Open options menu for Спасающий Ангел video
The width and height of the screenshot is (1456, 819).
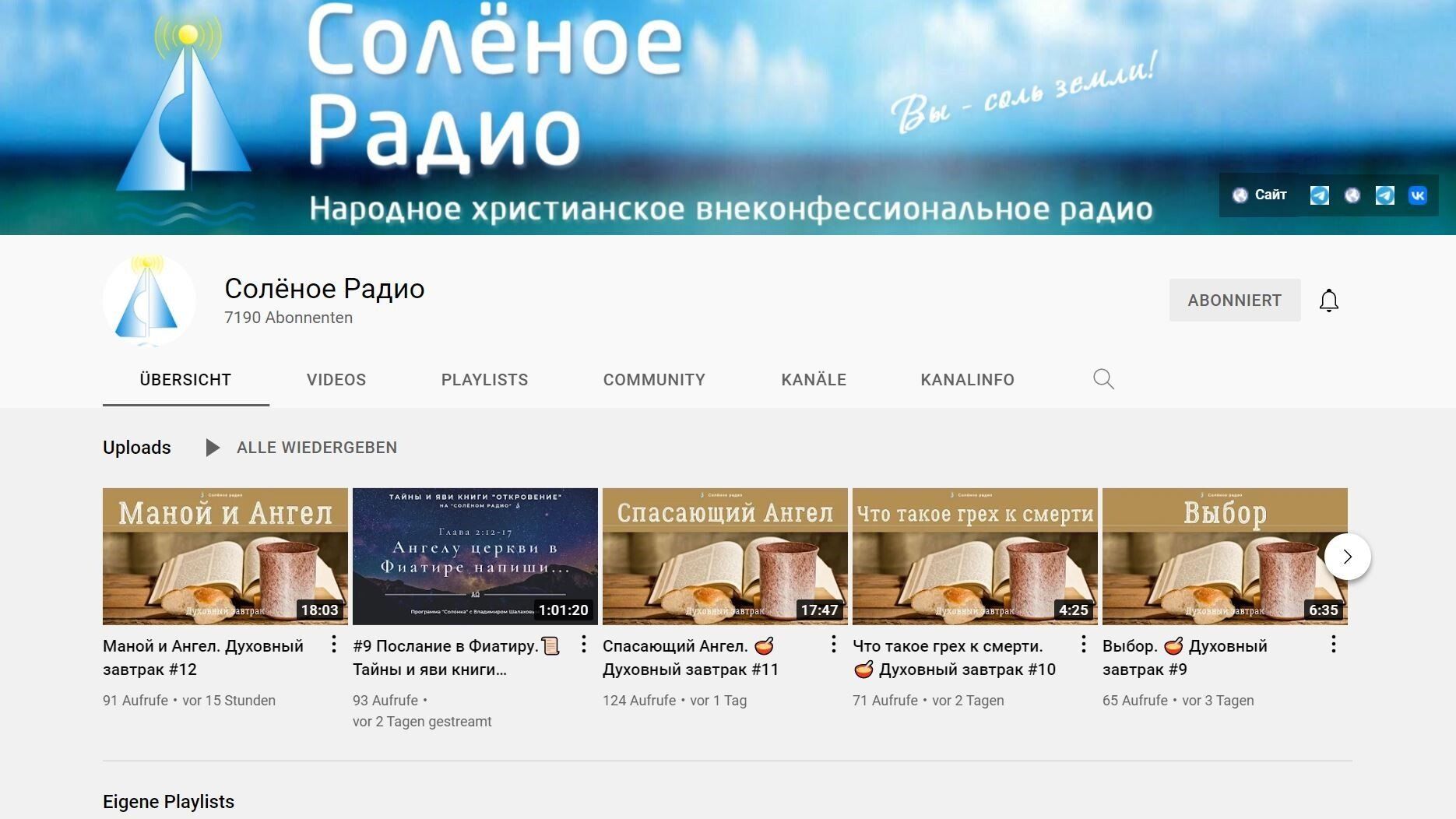point(833,644)
